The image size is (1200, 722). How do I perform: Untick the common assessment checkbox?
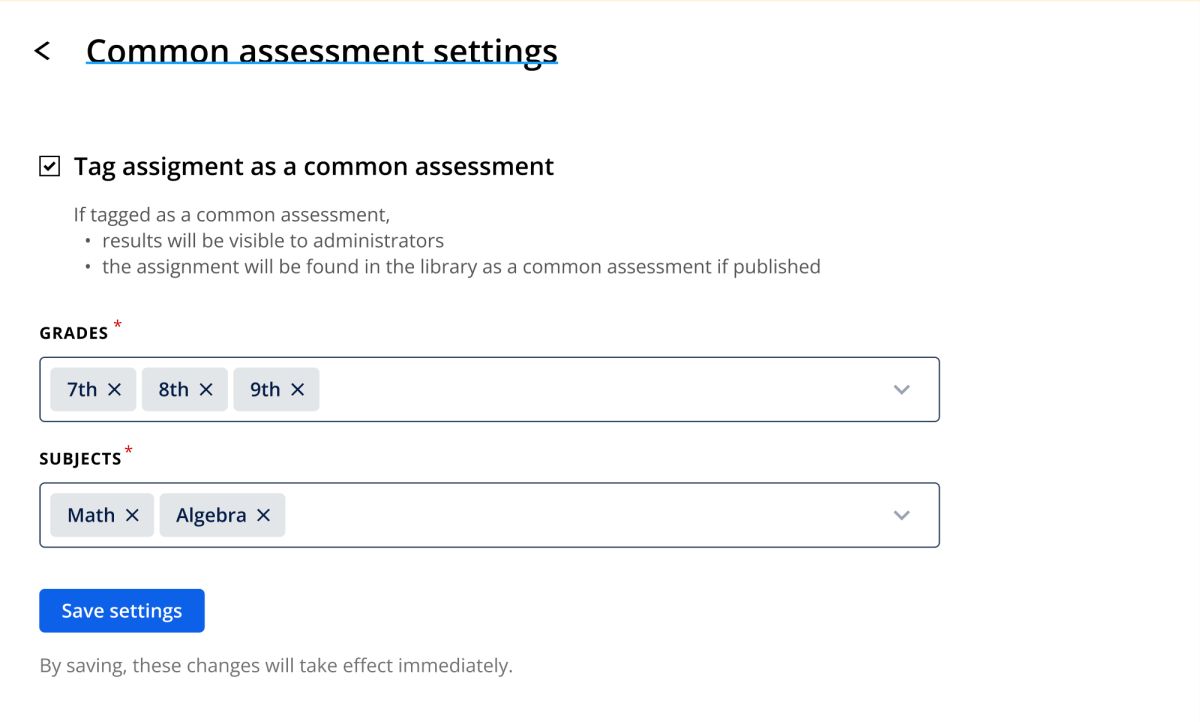(49, 166)
